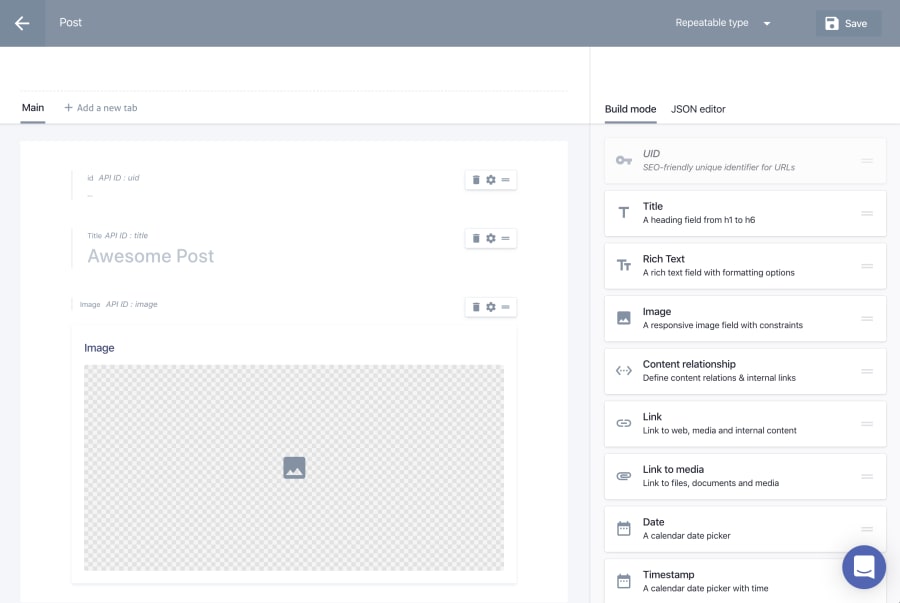900x603 pixels.
Task: Click the UID key icon in sidebar
Action: [624, 160]
